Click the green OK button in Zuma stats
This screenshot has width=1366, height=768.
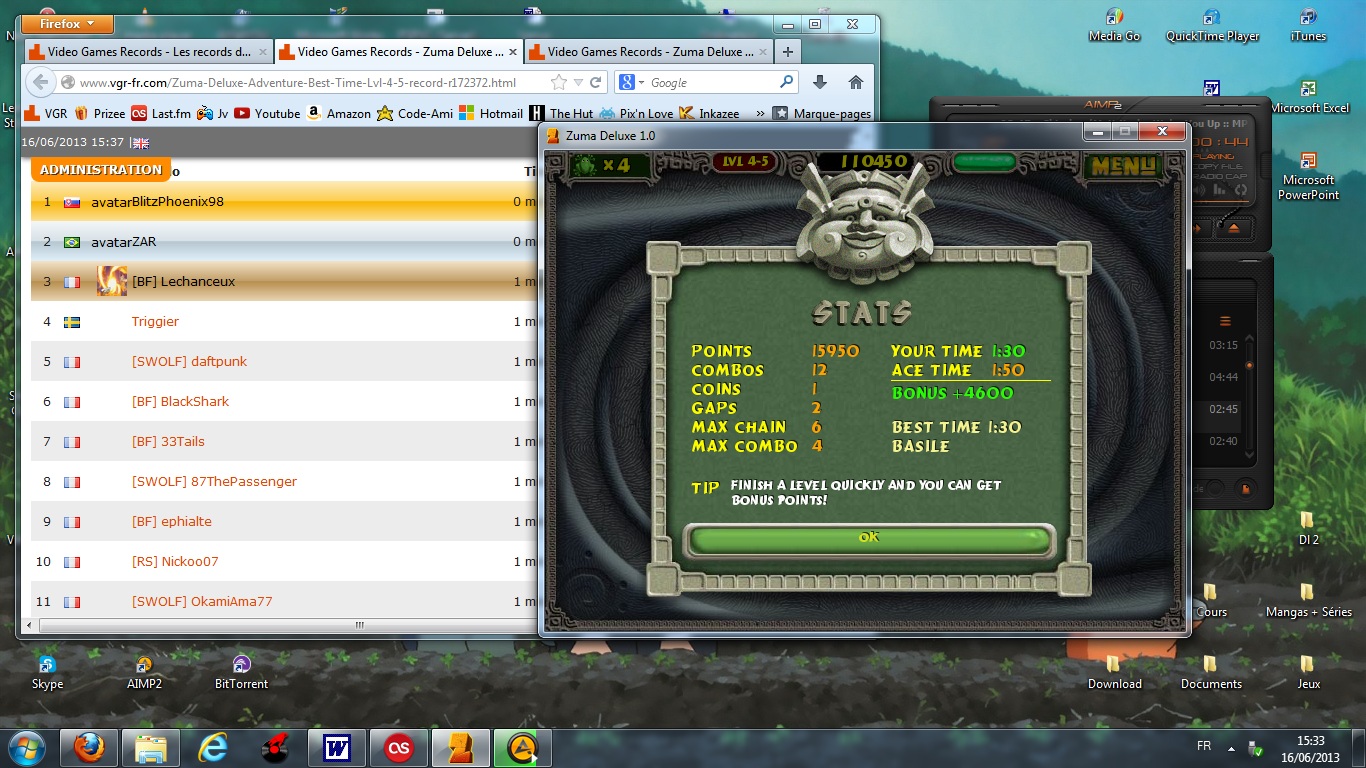[868, 539]
